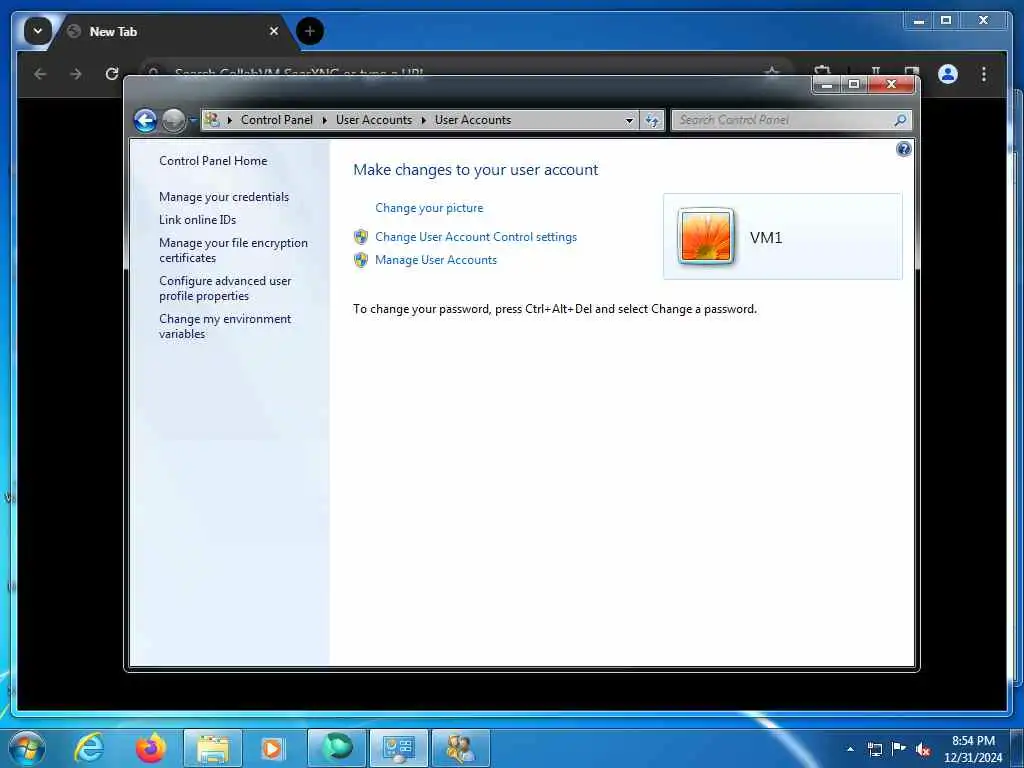Click the browser extensions puzzle icon

tap(823, 71)
